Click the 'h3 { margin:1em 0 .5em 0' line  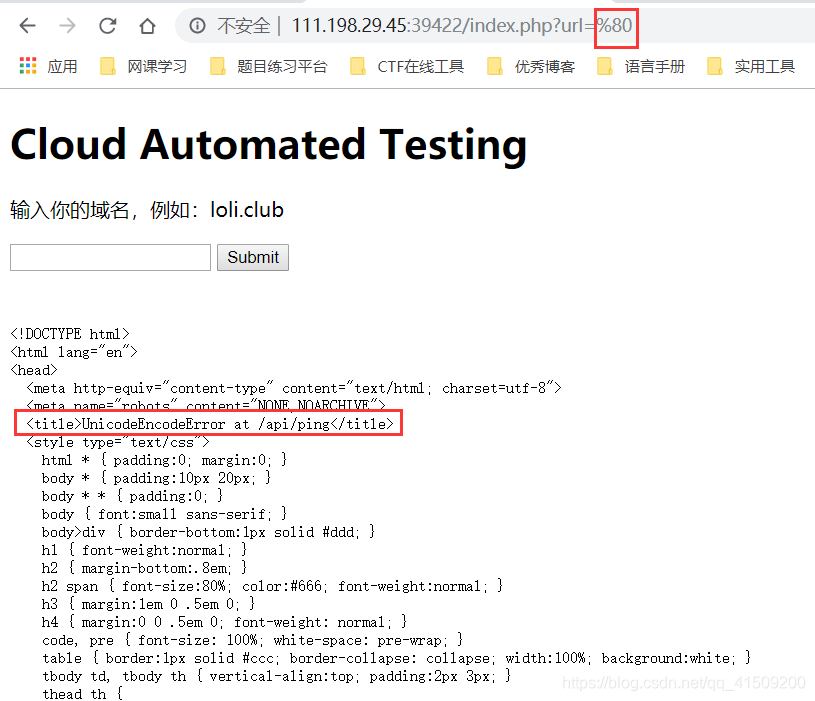coord(148,604)
